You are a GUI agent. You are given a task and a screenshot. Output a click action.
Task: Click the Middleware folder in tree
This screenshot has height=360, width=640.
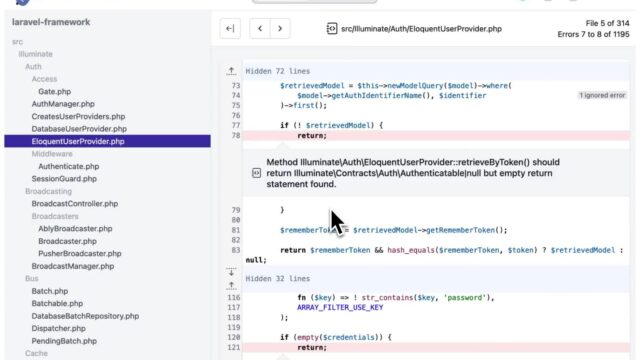coord(52,154)
